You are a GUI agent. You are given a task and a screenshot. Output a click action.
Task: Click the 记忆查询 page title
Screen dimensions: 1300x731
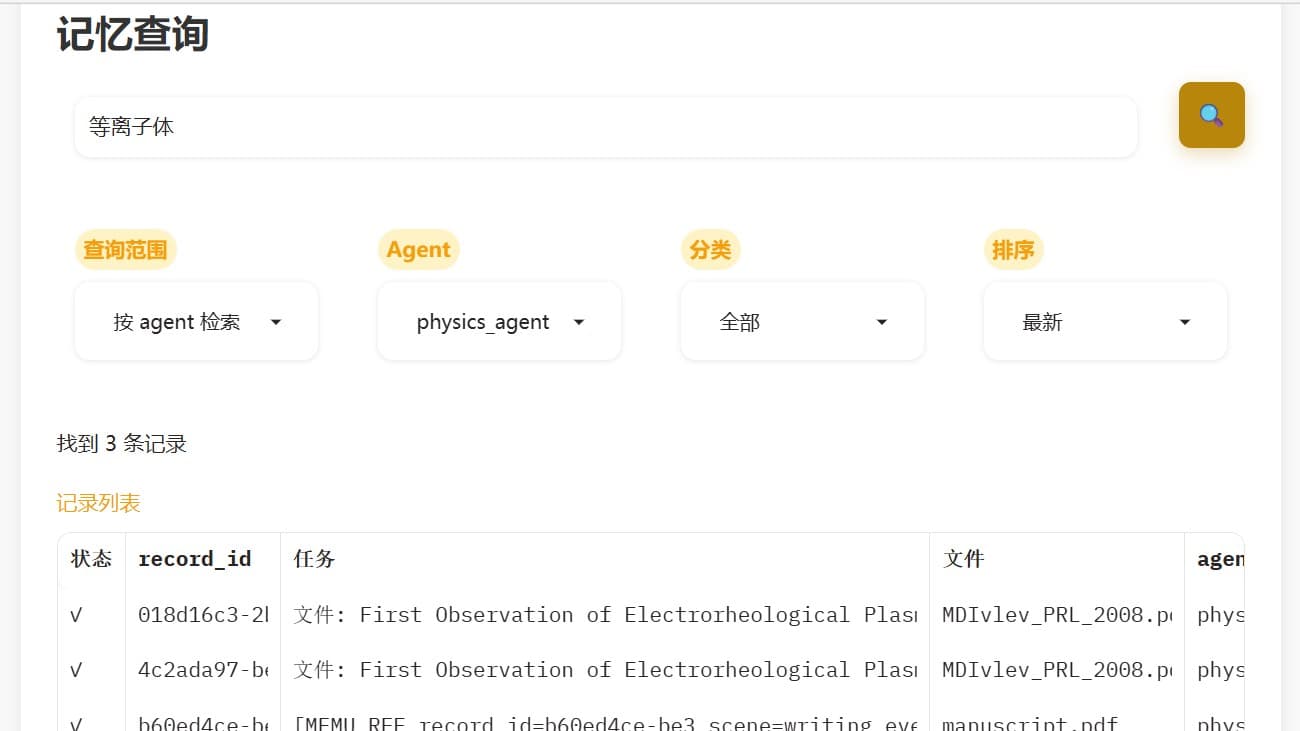[131, 33]
